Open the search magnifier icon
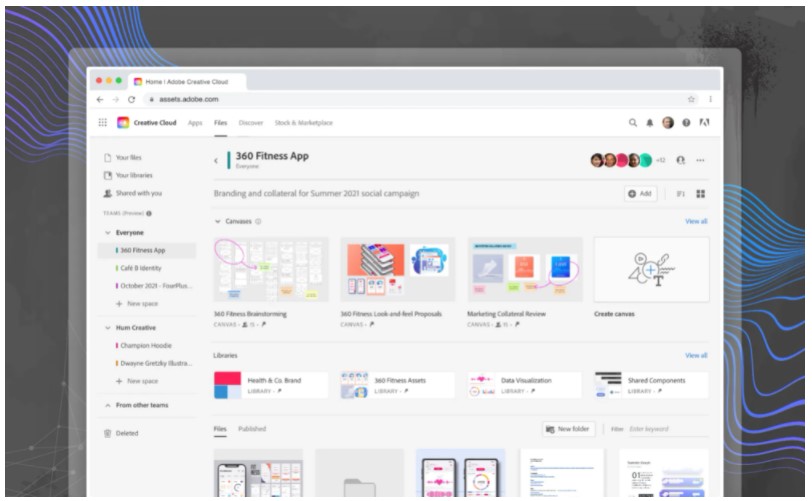 pos(632,123)
